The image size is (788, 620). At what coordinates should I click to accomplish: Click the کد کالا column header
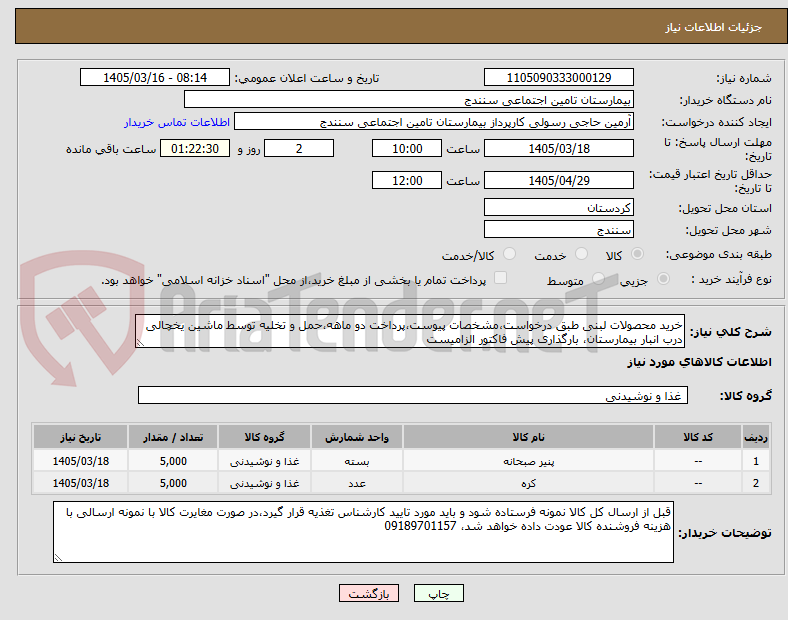click(x=698, y=437)
